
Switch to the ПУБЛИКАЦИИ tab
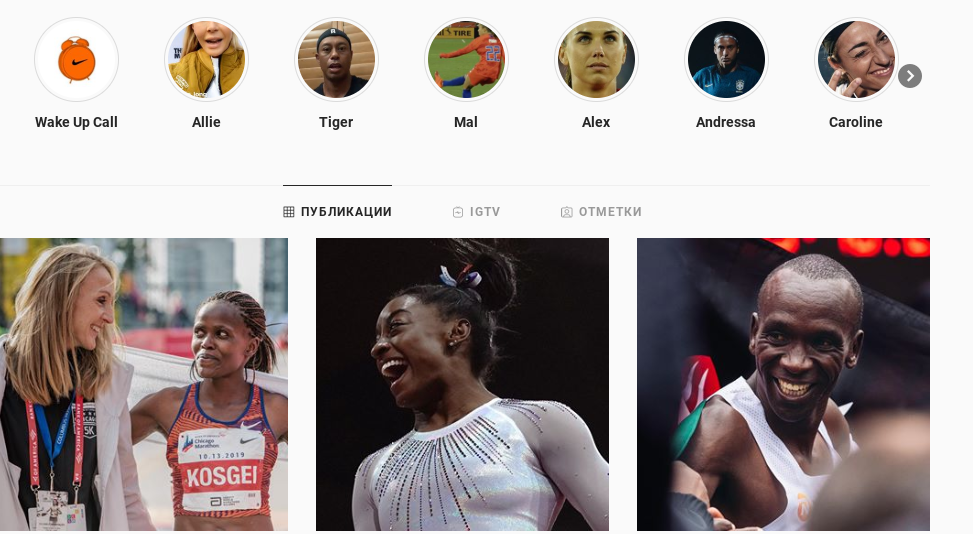[x=338, y=211]
